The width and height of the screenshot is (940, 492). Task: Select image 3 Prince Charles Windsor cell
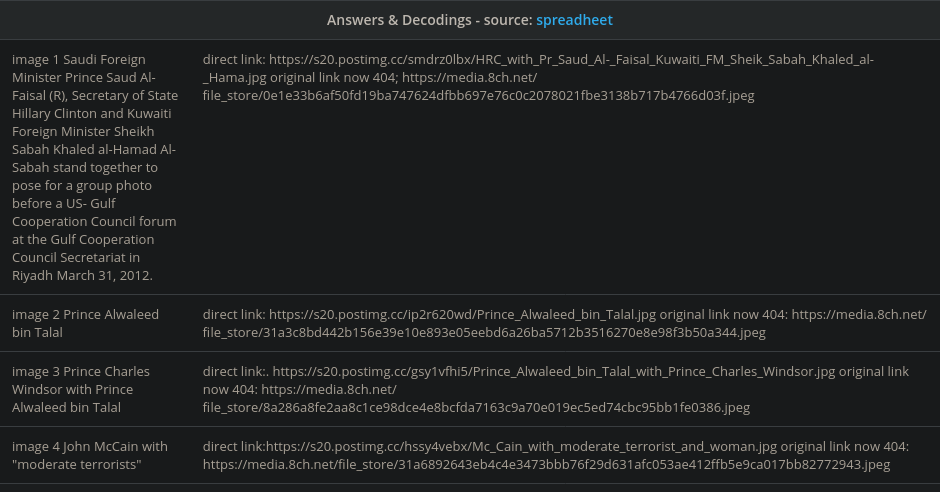tap(82, 389)
